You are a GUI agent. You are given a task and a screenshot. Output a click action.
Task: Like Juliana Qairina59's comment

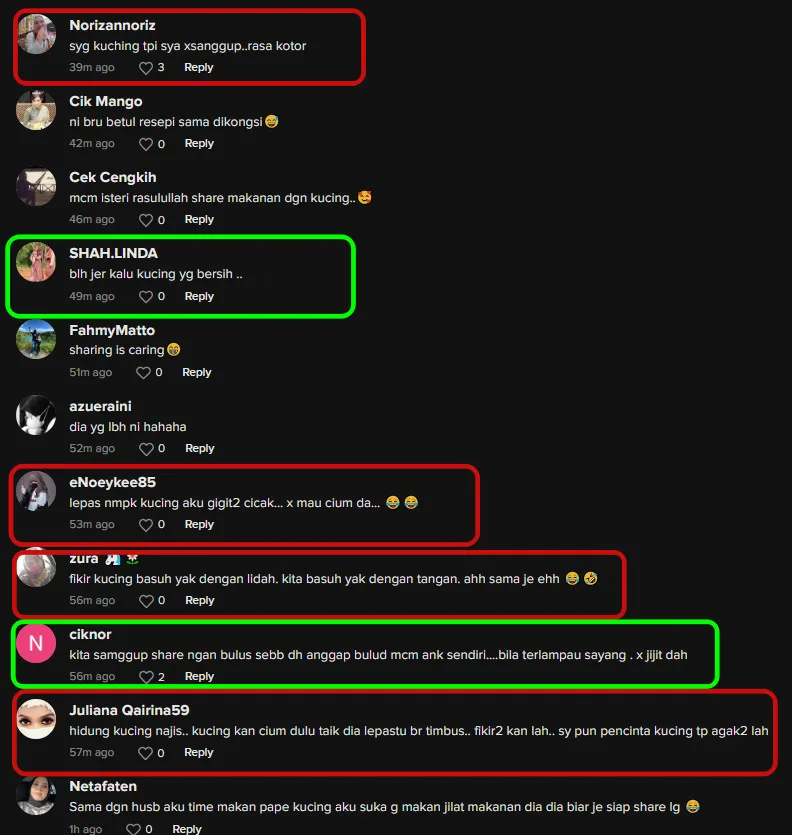145,753
